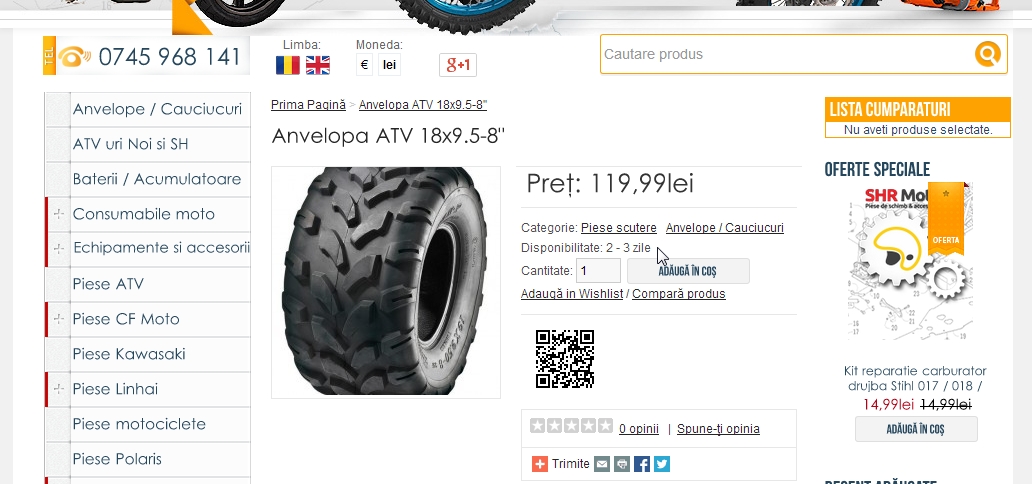Switch language to Romanian flag
This screenshot has width=1032, height=484.
pos(288,65)
